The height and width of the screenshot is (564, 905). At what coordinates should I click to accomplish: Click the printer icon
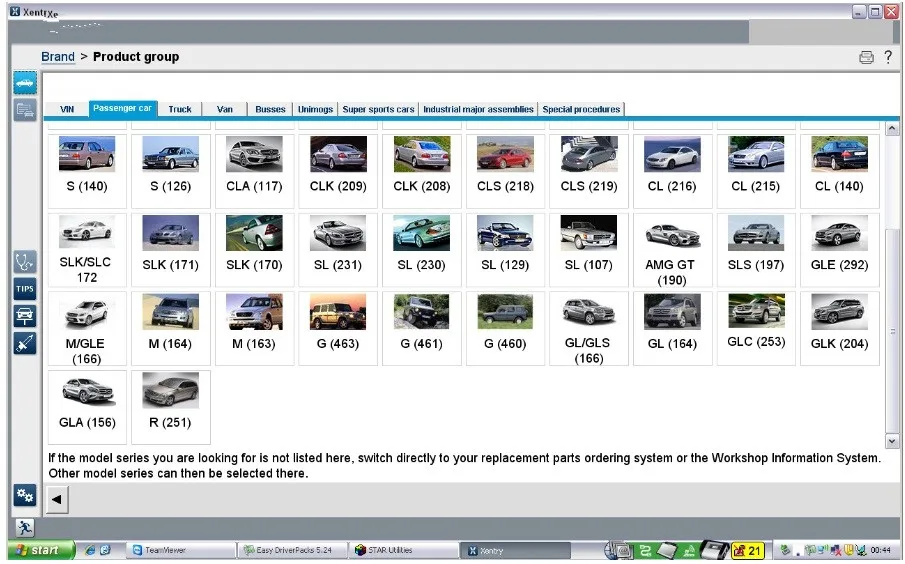coord(866,57)
